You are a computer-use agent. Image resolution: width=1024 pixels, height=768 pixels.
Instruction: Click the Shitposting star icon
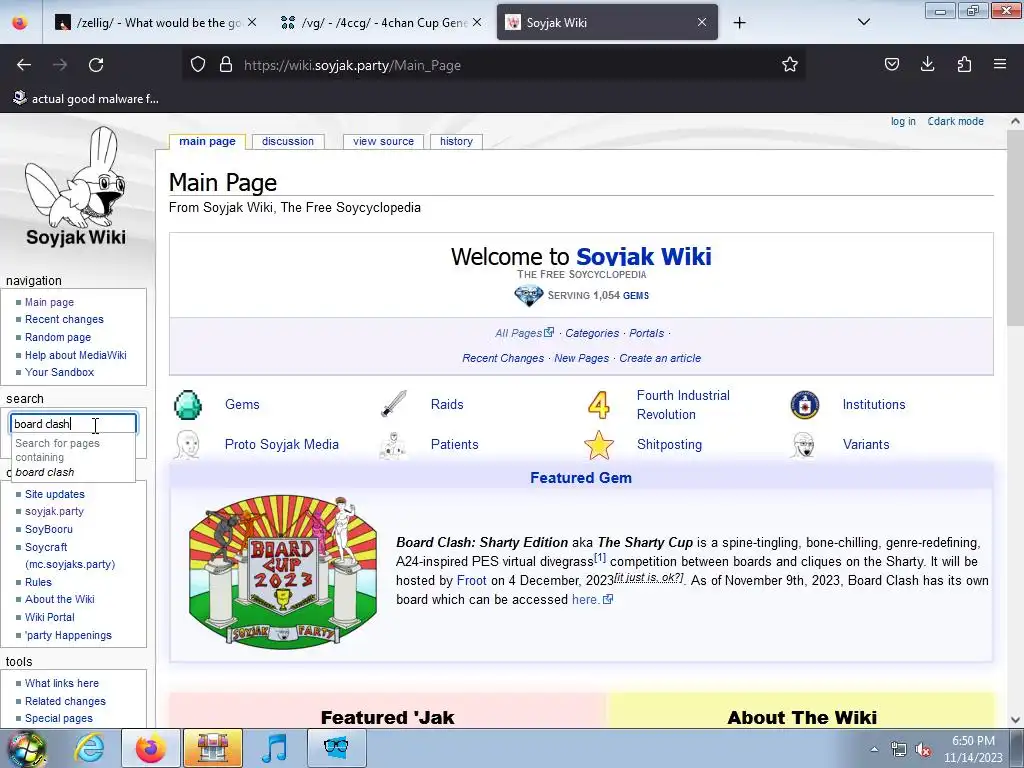click(x=599, y=445)
